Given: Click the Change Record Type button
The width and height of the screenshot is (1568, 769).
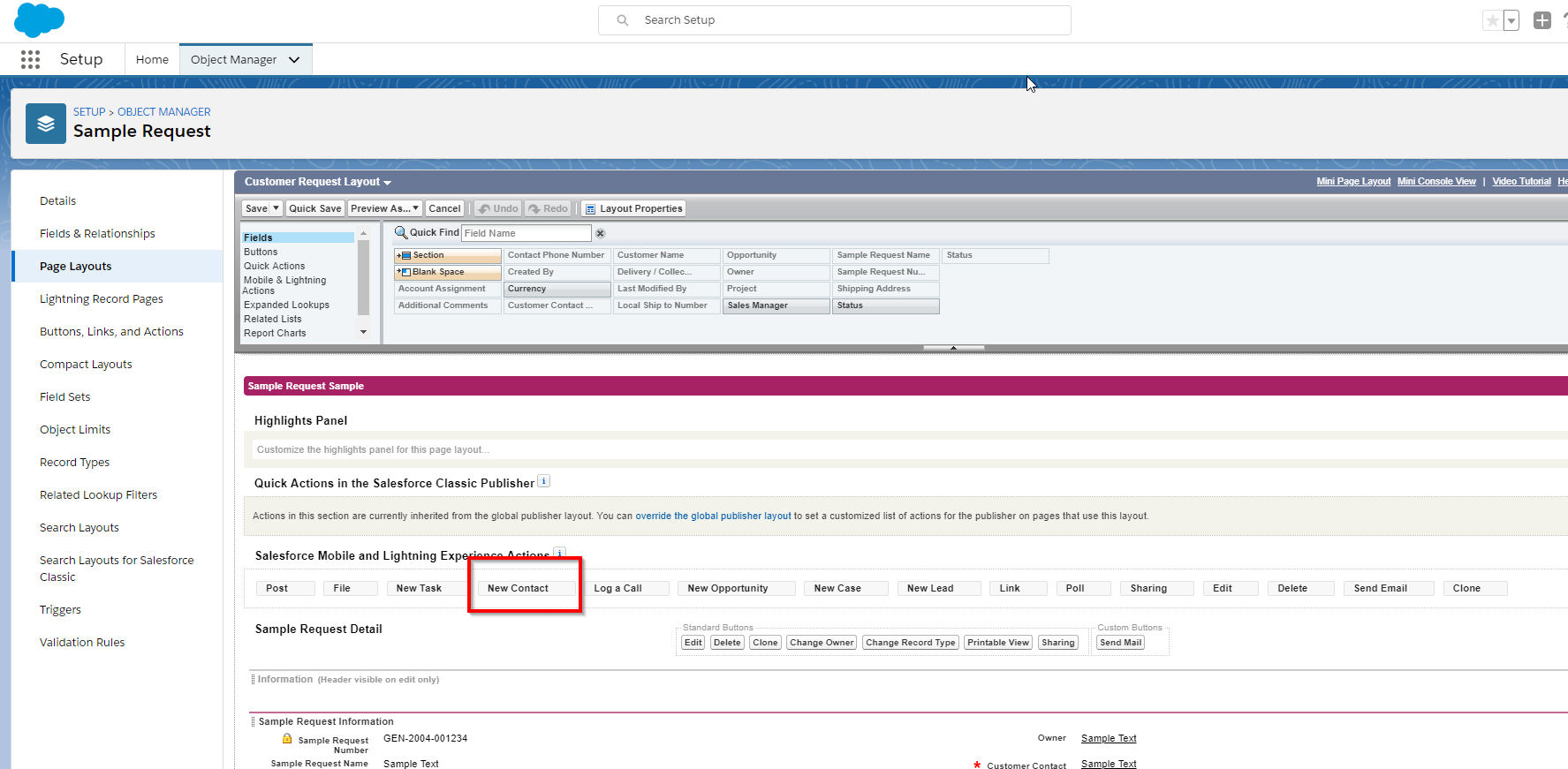Looking at the screenshot, I should pos(911,643).
